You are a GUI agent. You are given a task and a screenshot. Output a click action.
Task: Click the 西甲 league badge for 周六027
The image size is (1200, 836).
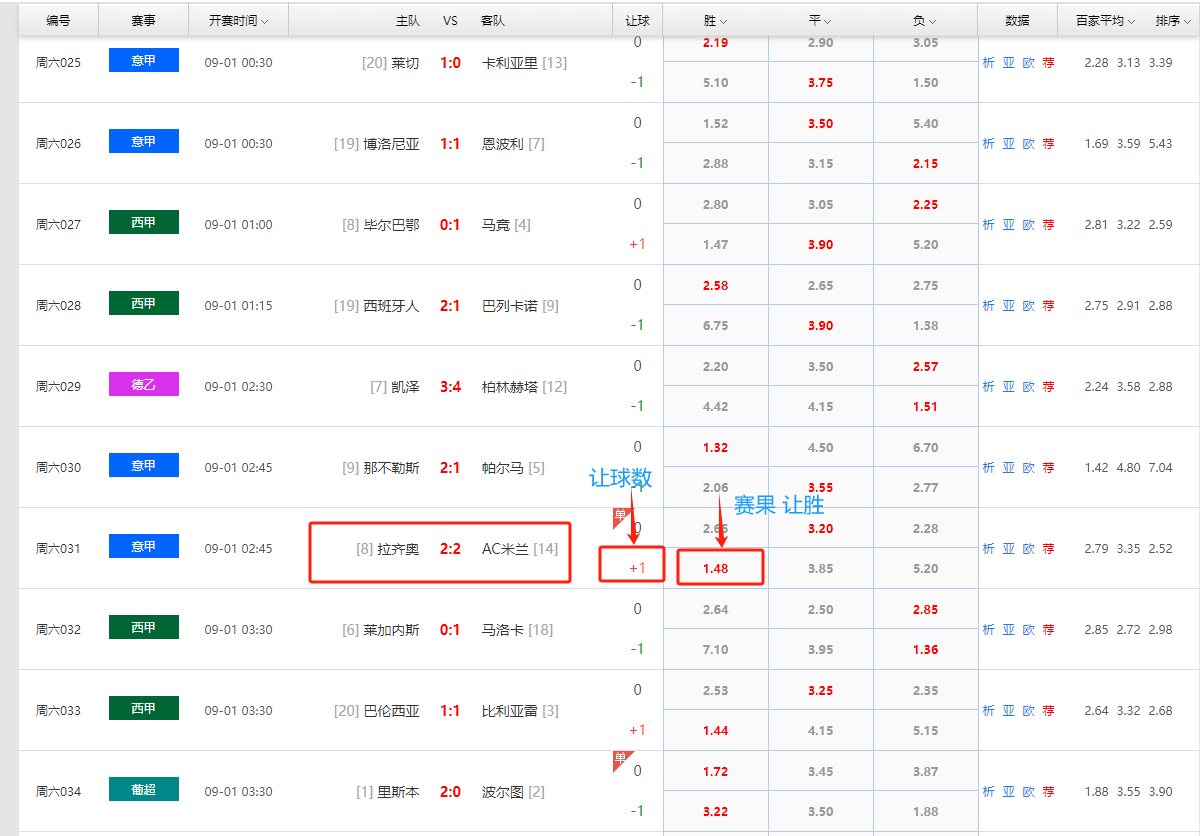pyautogui.click(x=143, y=222)
